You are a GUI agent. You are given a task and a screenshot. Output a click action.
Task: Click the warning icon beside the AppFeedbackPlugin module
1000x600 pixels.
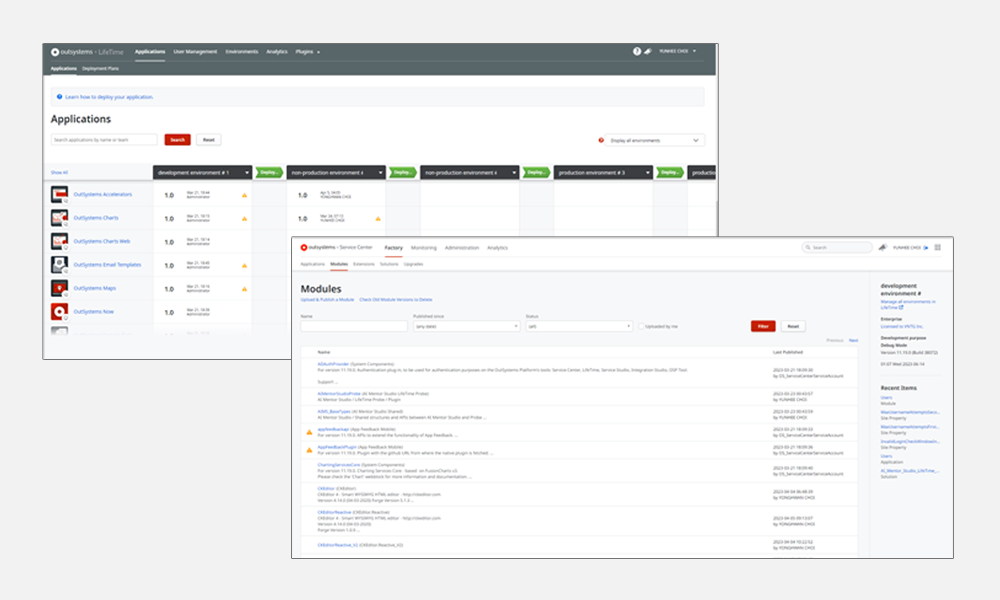point(309,450)
